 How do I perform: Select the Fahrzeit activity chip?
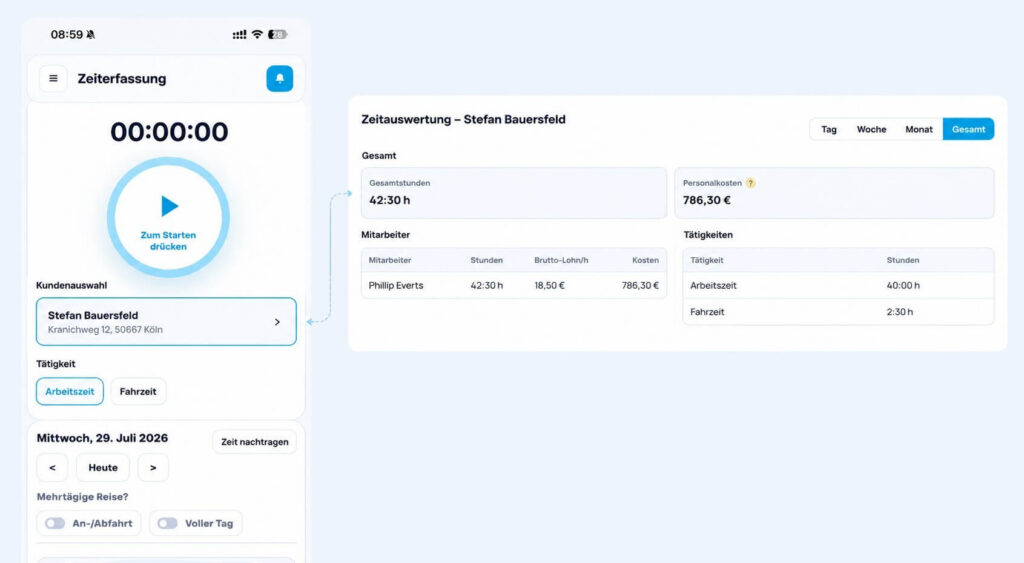138,391
